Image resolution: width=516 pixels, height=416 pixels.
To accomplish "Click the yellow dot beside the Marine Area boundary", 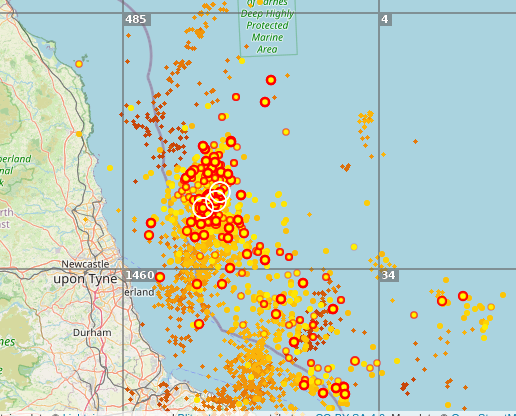I will click(x=242, y=61).
